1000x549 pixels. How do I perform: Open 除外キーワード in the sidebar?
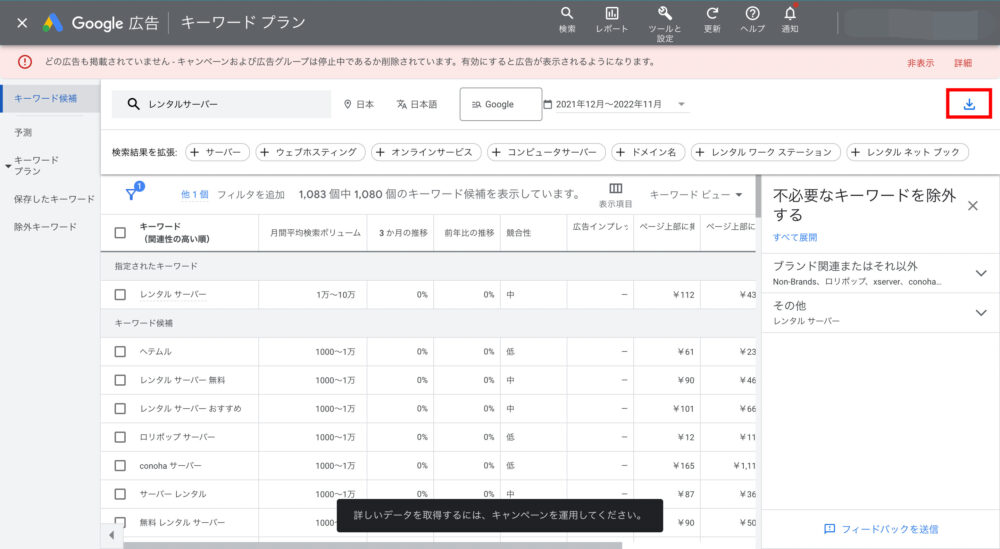coord(45,226)
